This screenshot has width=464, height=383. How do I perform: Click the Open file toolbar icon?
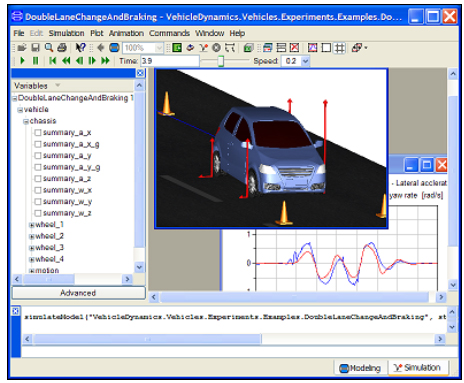click(22, 48)
